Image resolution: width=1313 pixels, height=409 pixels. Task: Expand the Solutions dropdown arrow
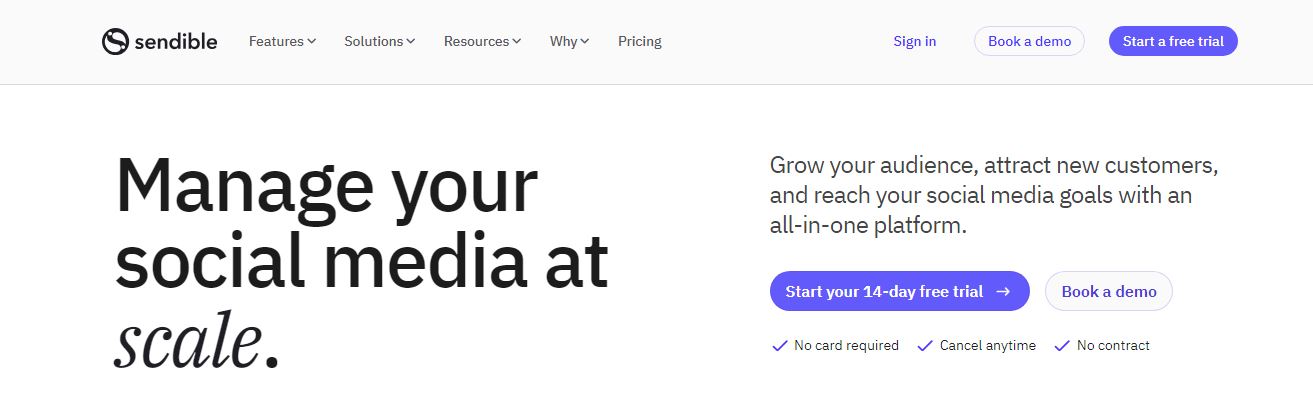tap(410, 41)
